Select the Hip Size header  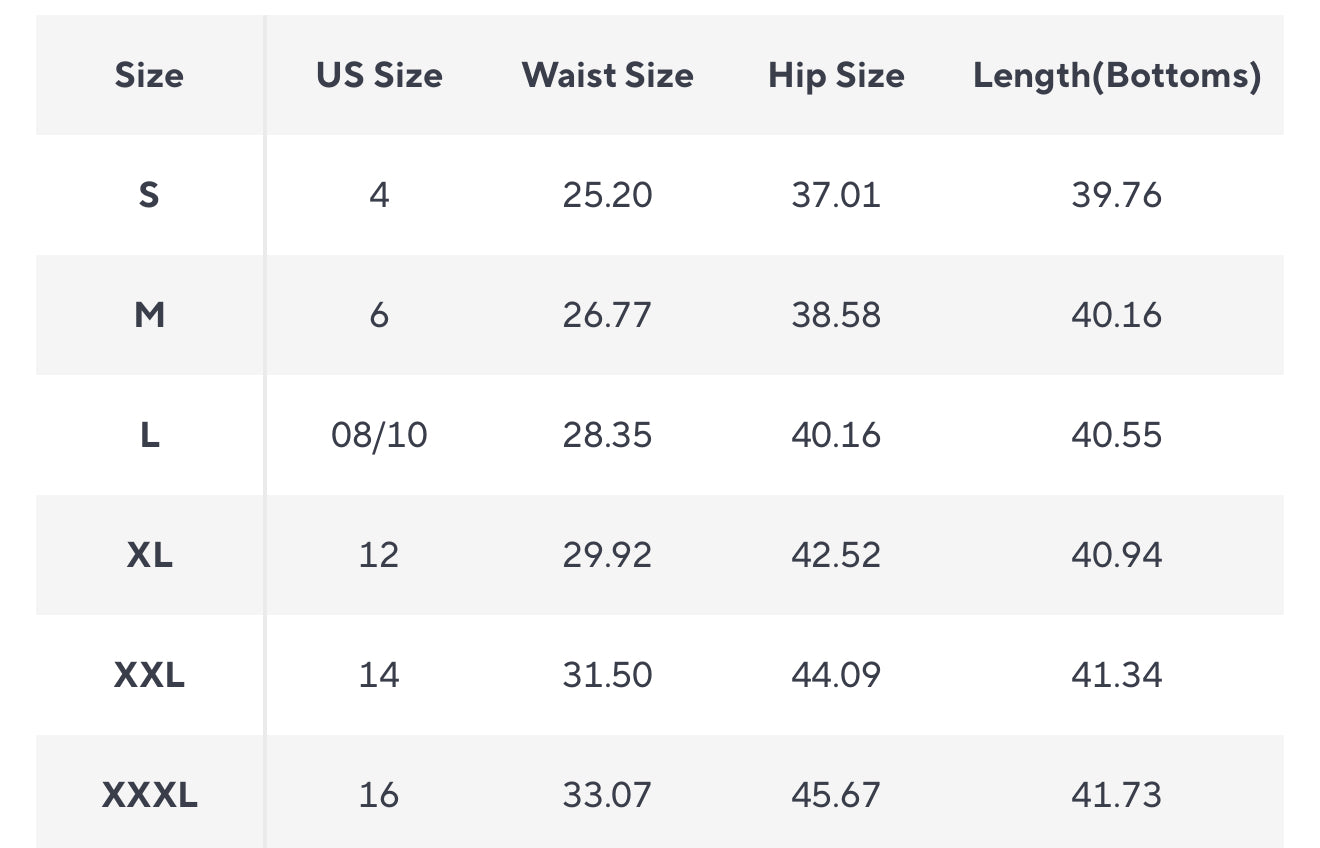pyautogui.click(x=836, y=75)
